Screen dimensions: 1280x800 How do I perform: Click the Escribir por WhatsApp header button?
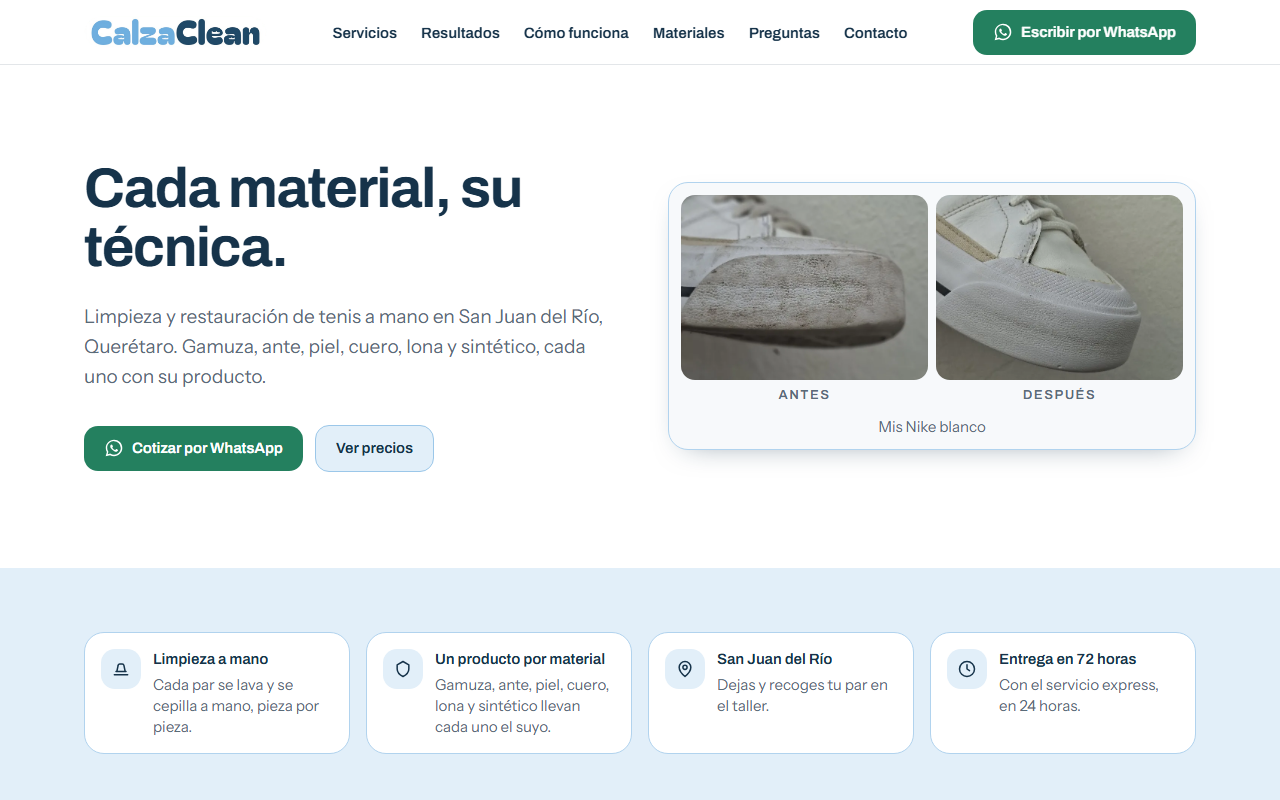(1084, 32)
